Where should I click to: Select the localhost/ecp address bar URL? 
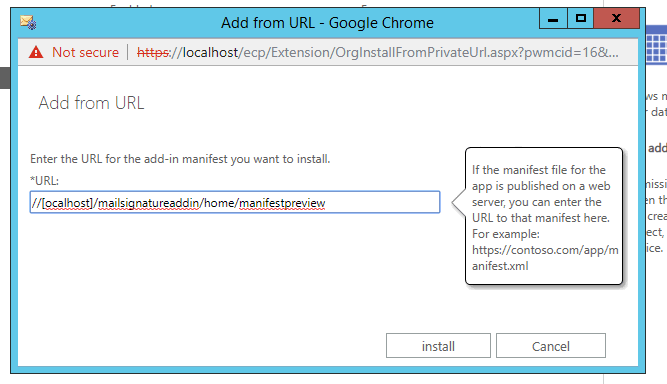pos(377,52)
